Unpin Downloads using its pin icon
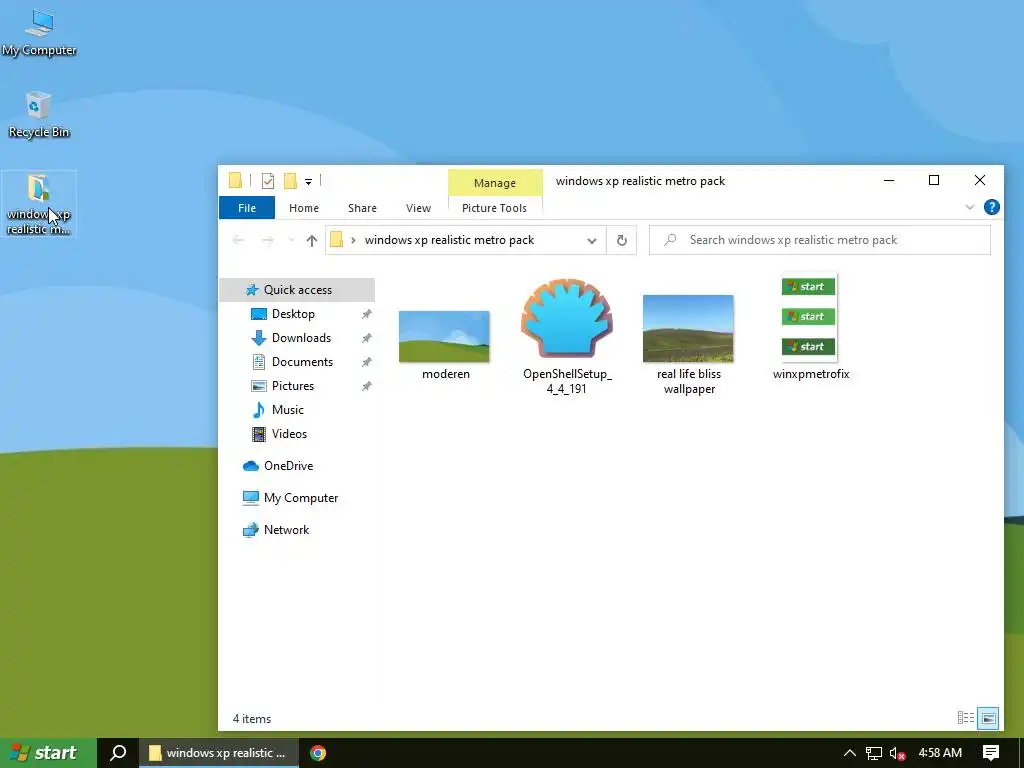This screenshot has height=768, width=1024. click(366, 338)
